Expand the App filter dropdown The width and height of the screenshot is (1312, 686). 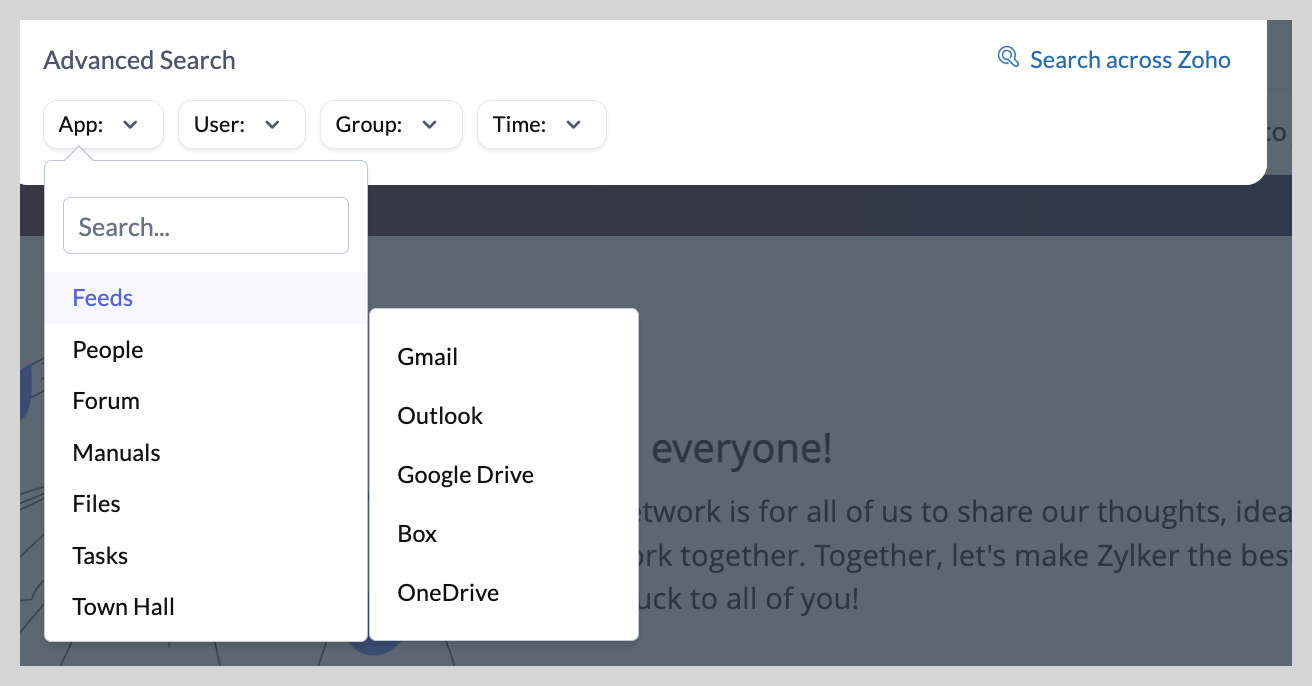click(x=103, y=125)
